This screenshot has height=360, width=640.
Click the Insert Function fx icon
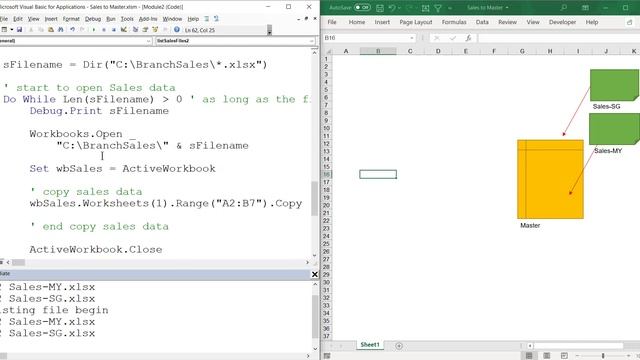click(x=468, y=38)
